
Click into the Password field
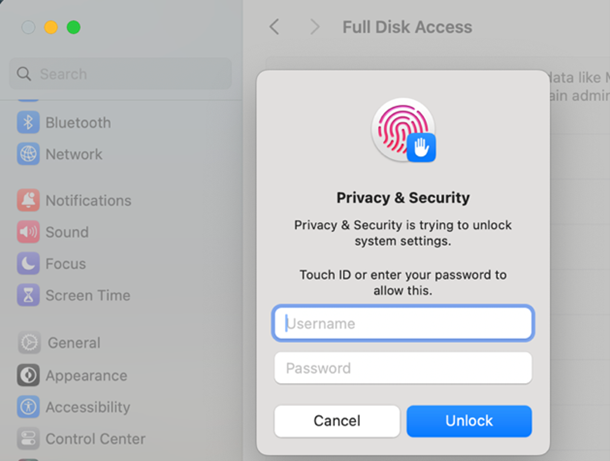tap(403, 368)
